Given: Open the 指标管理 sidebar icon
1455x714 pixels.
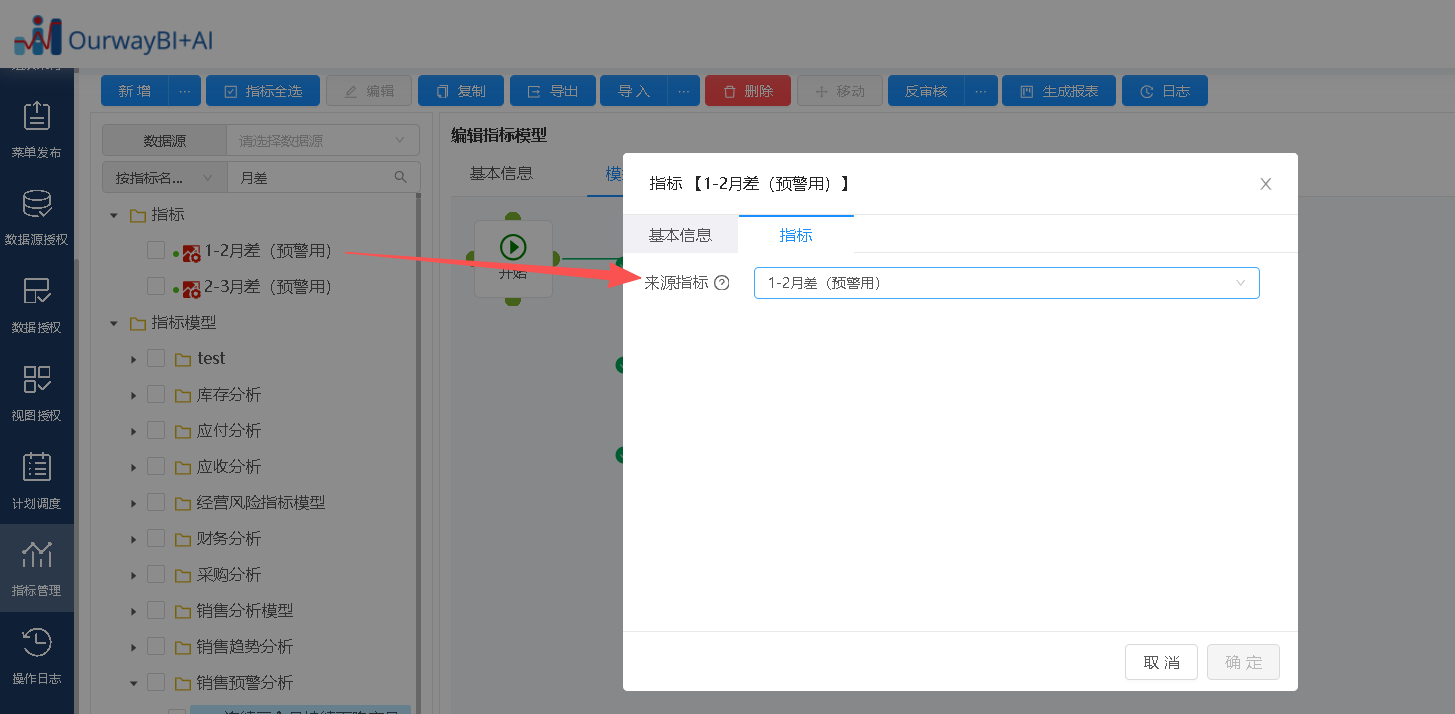Looking at the screenshot, I should point(37,556).
